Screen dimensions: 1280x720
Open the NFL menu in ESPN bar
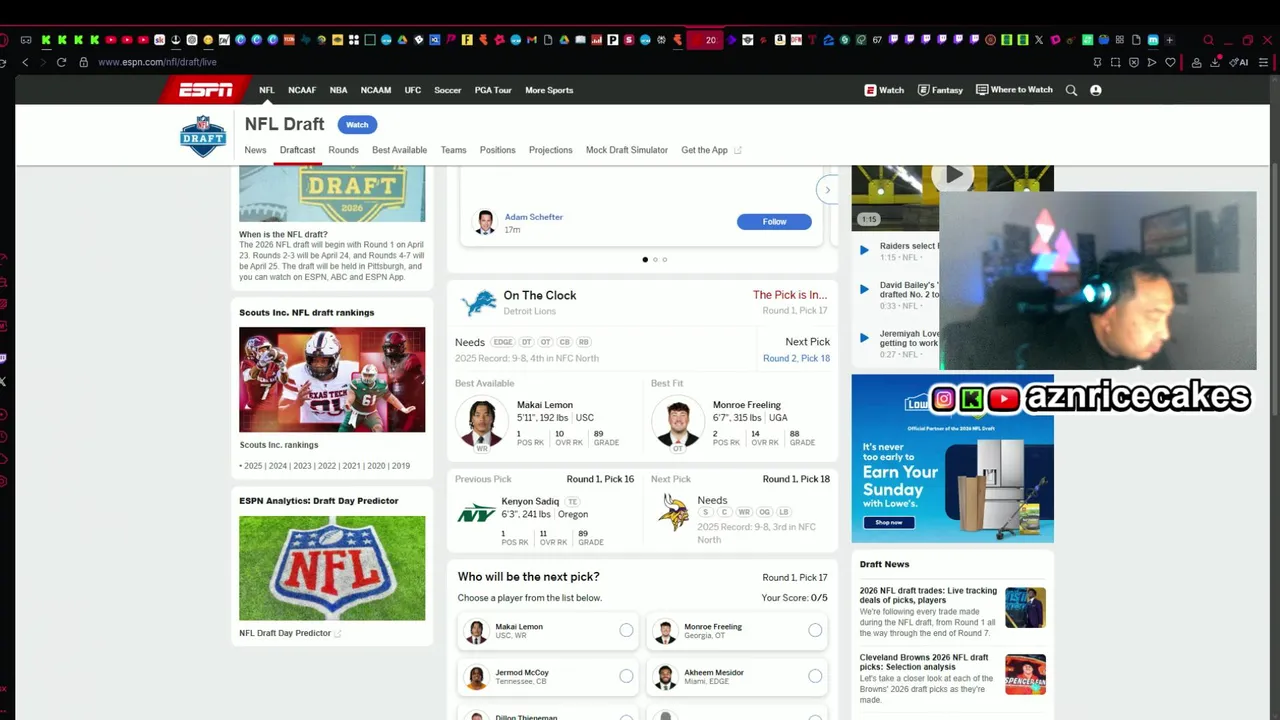[x=267, y=90]
